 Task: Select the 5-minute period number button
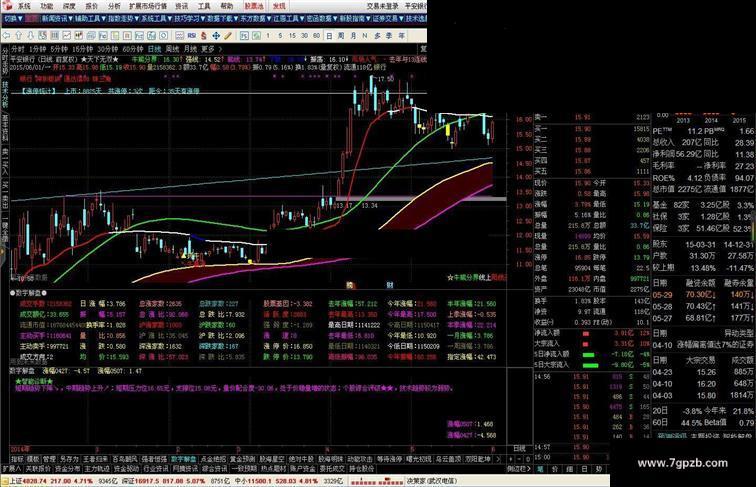(x=280, y=36)
